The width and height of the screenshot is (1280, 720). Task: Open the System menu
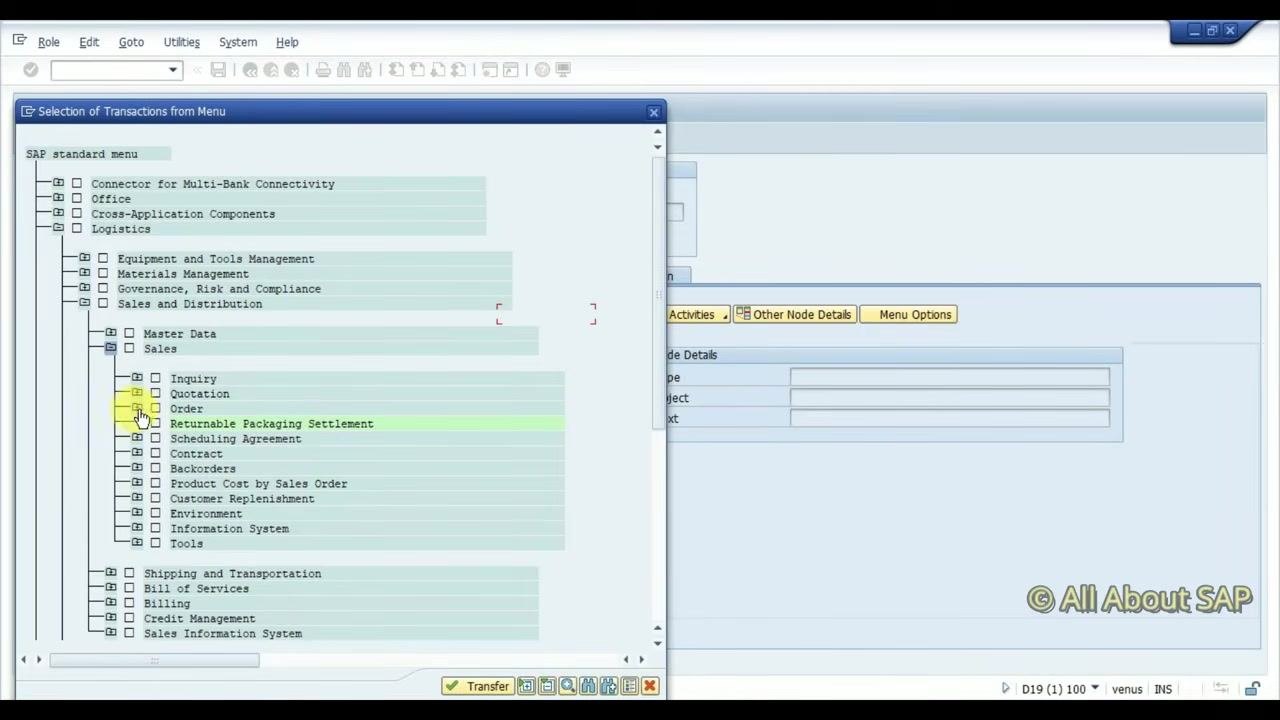[238, 42]
